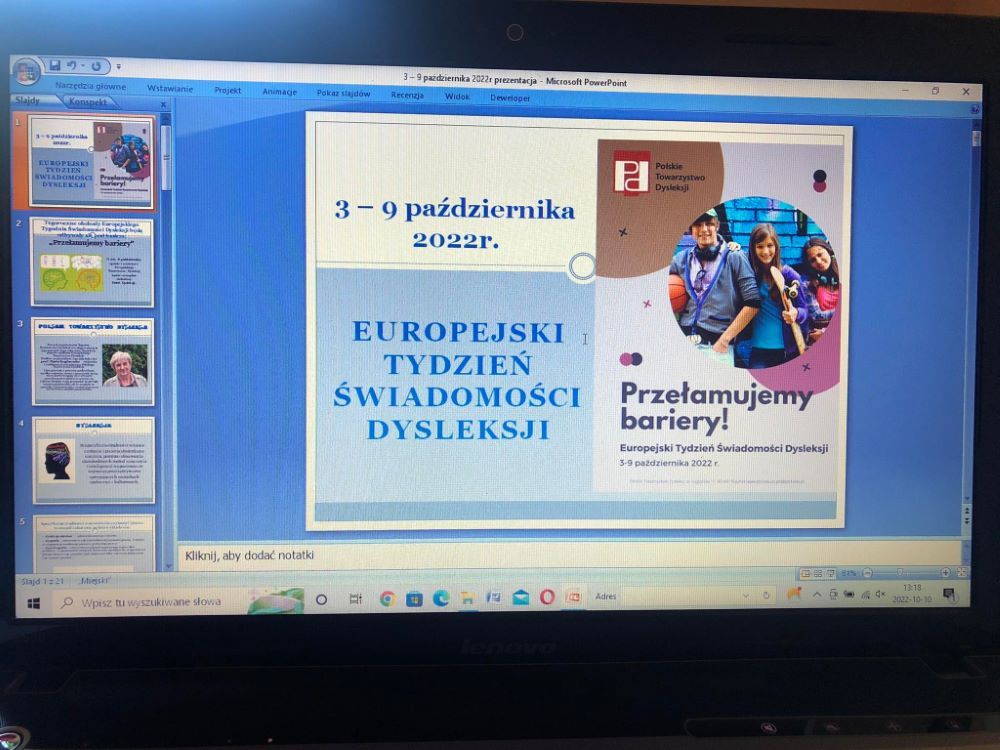
Task: Select slide 3 thumbnail in panel
Action: click(92, 361)
